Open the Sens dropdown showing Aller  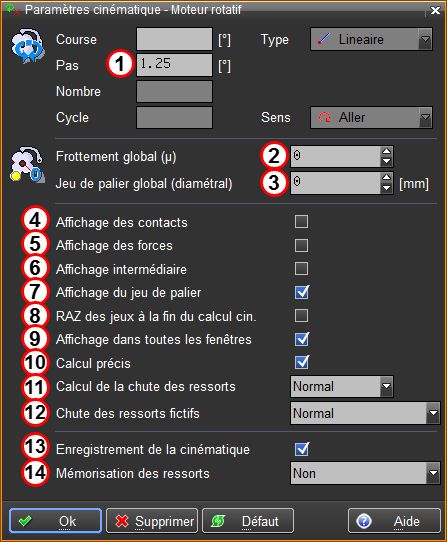pos(371,118)
